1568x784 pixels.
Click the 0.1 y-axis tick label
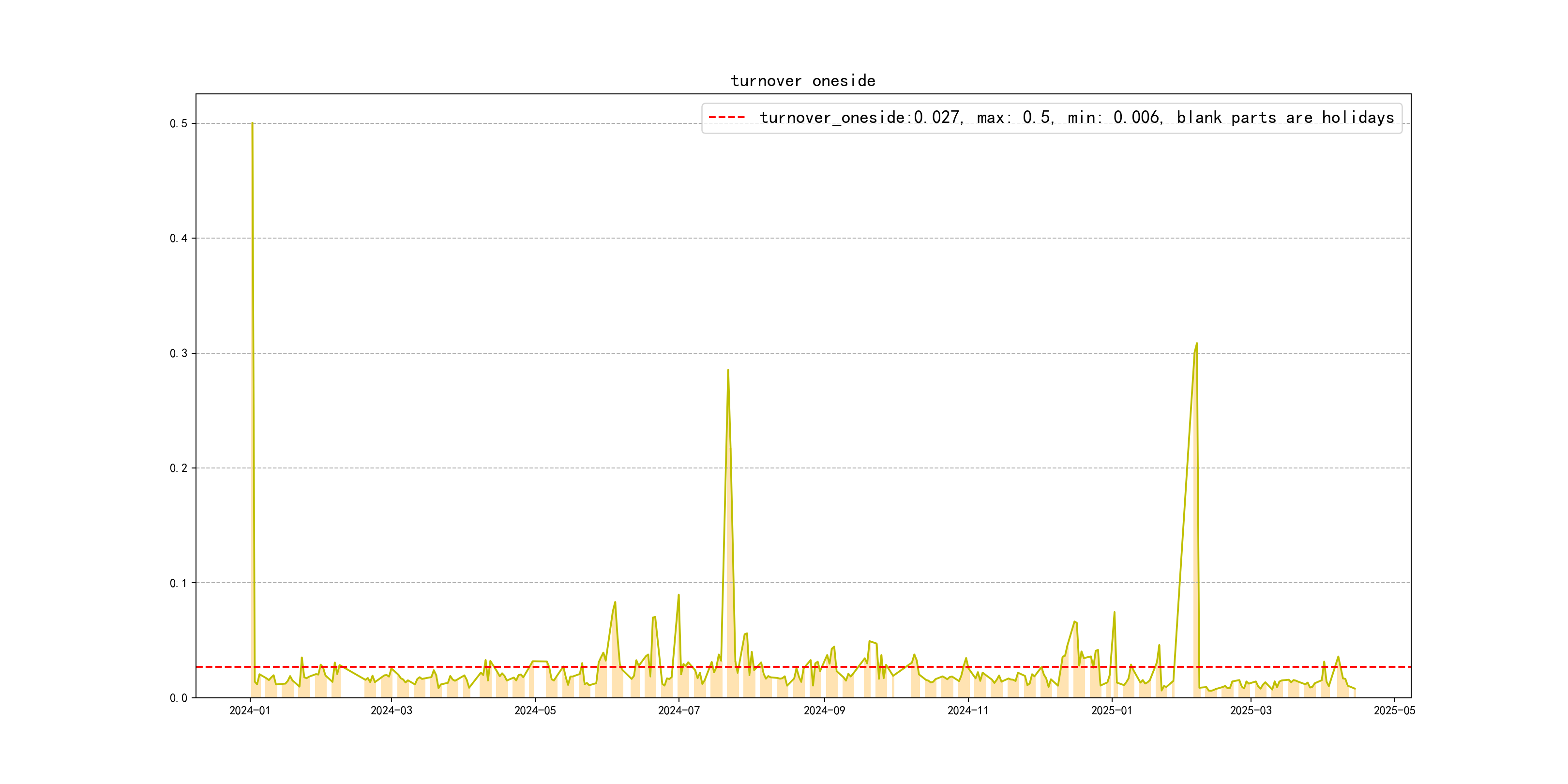click(x=179, y=583)
